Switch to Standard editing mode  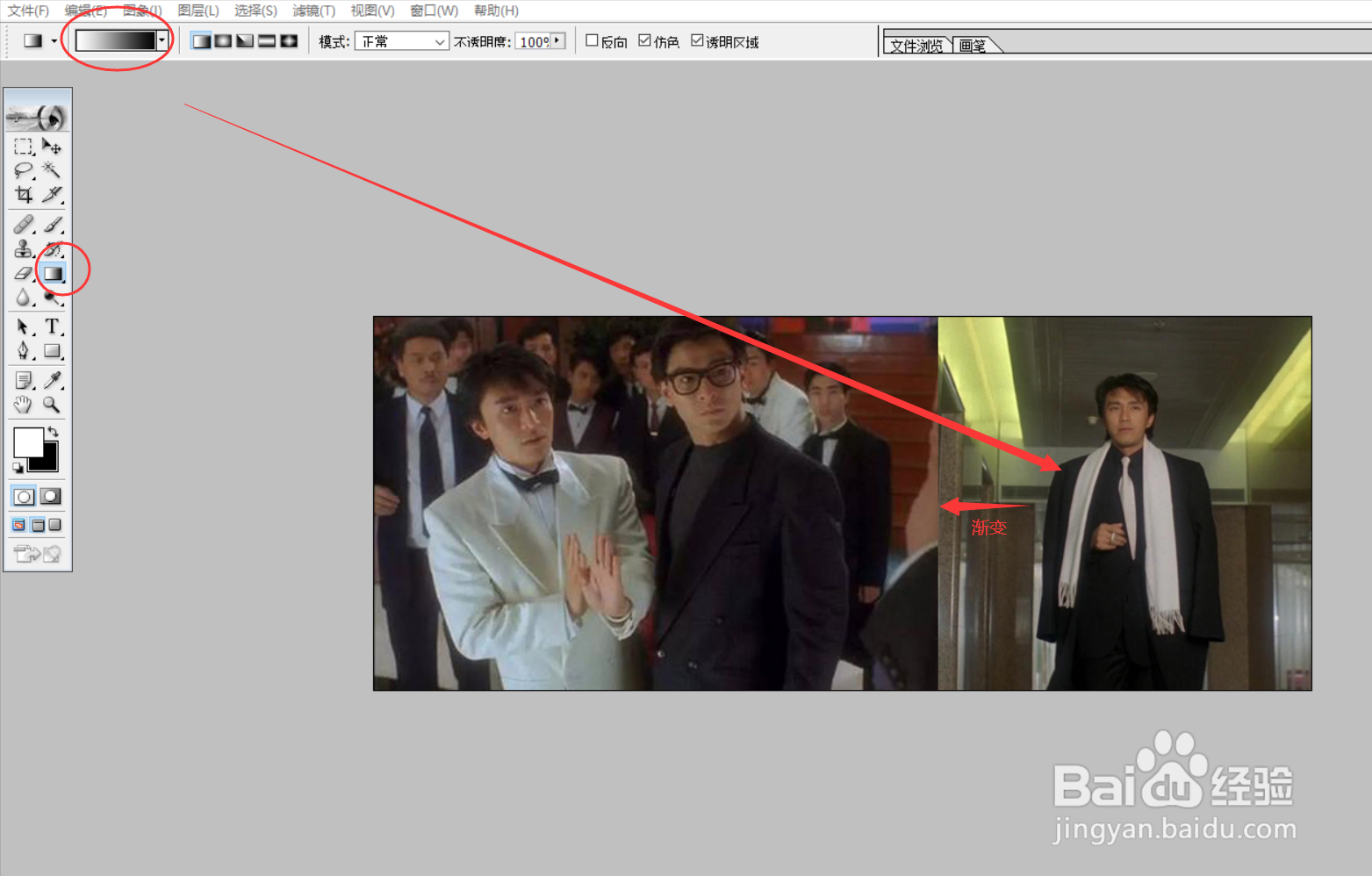(24, 497)
